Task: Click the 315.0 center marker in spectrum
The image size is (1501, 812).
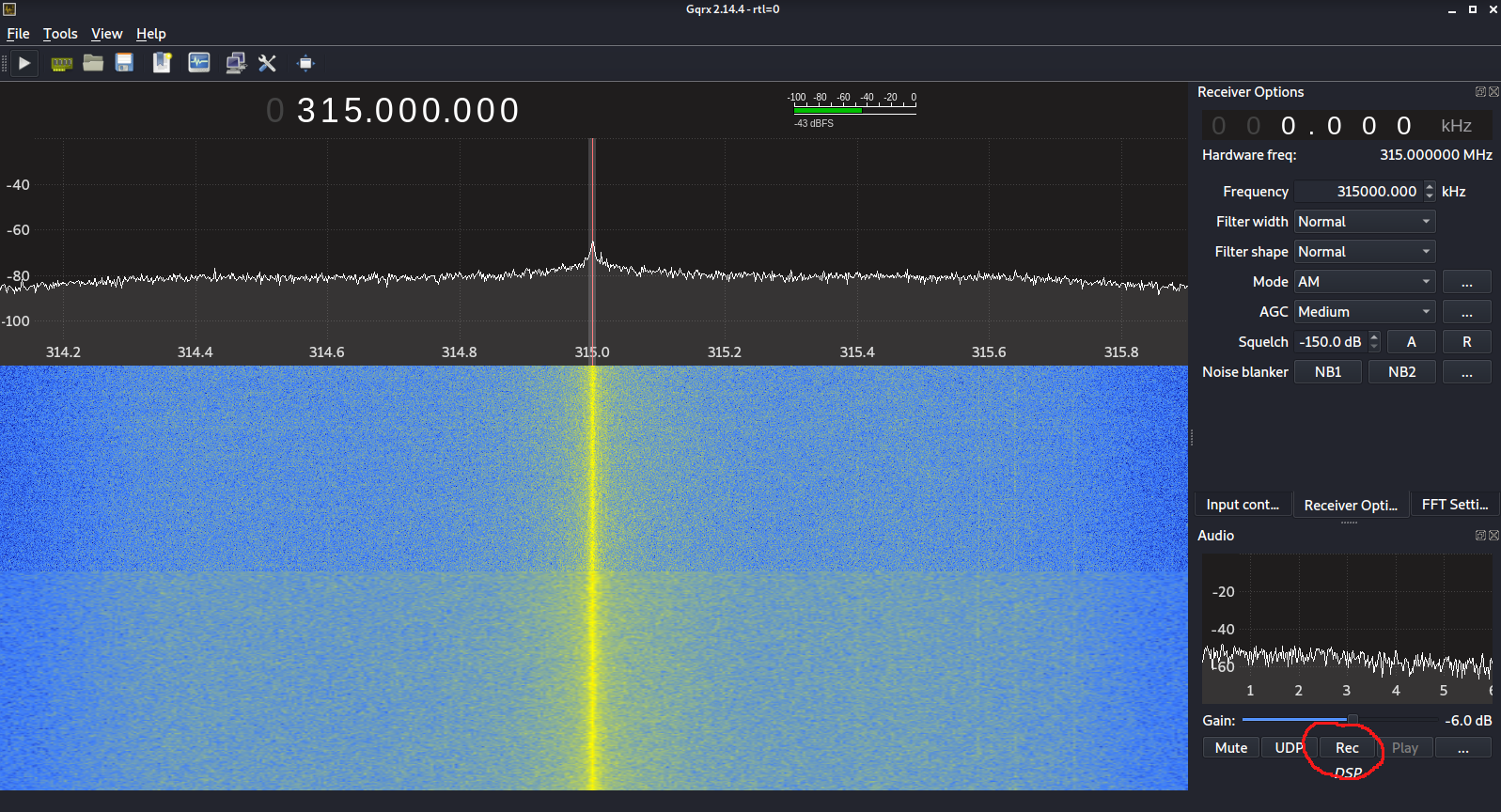Action: pos(592,352)
